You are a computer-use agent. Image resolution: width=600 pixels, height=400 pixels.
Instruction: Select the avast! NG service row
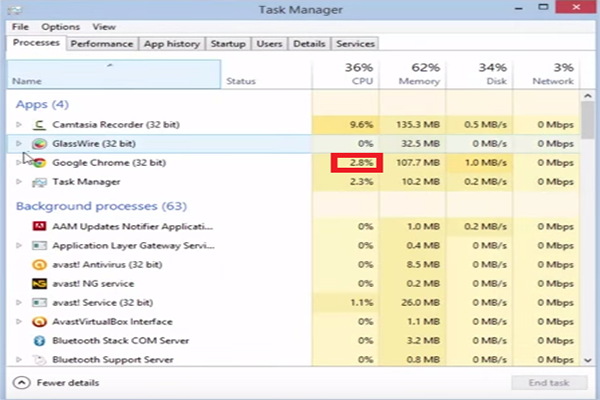point(293,284)
